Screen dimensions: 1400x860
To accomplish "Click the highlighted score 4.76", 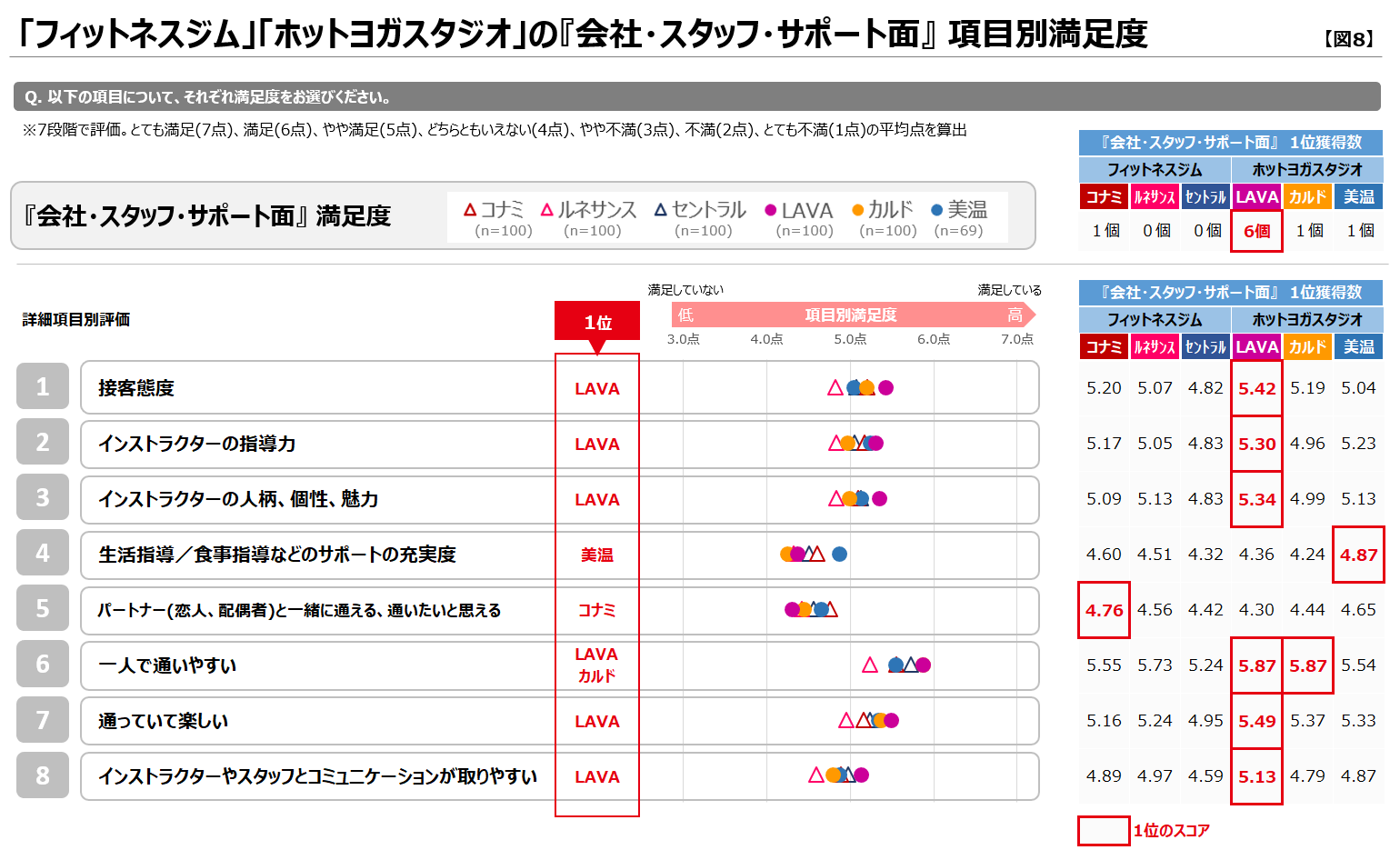I will pyautogui.click(x=1105, y=610).
